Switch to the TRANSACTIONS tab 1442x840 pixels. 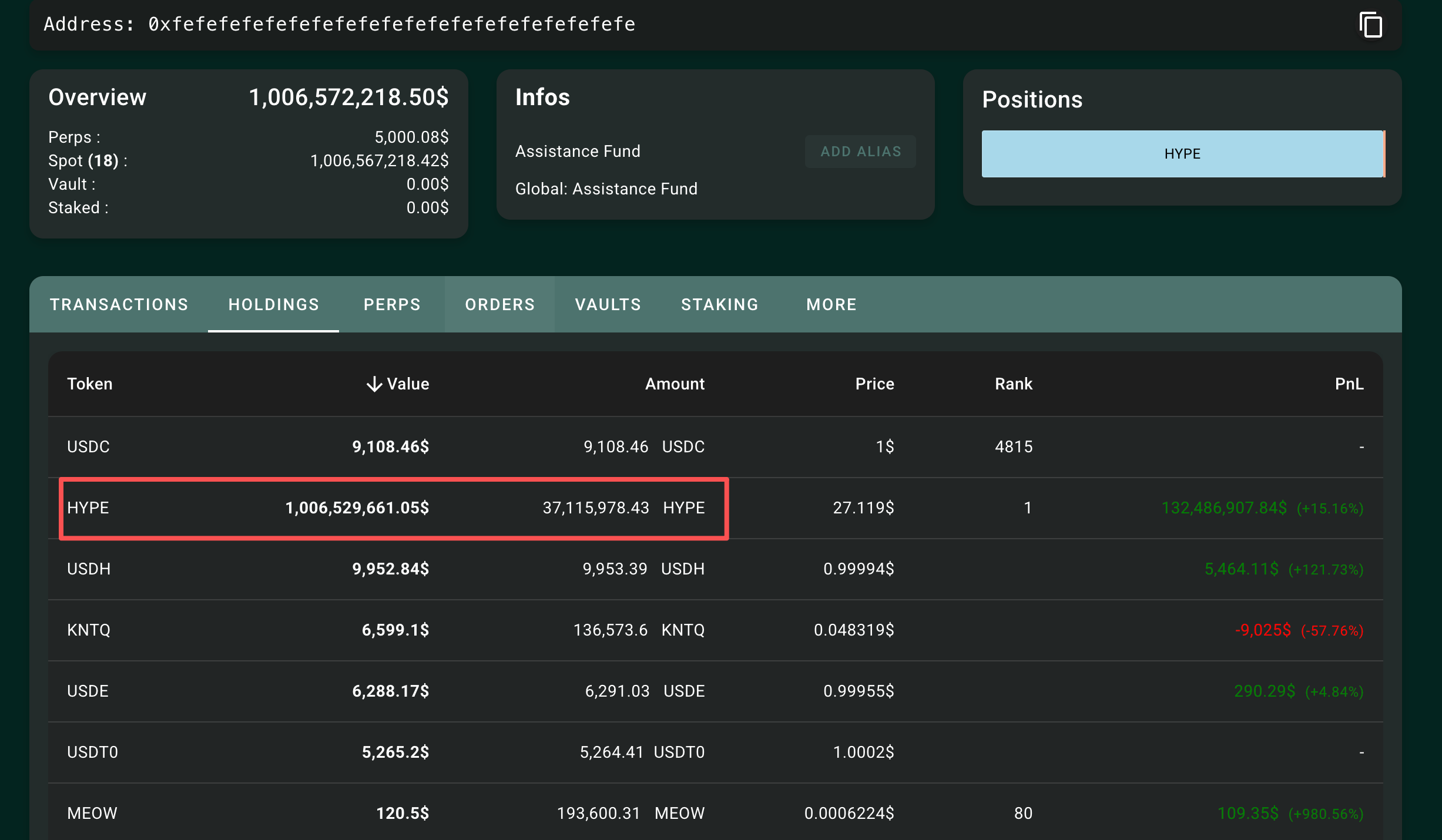[119, 304]
